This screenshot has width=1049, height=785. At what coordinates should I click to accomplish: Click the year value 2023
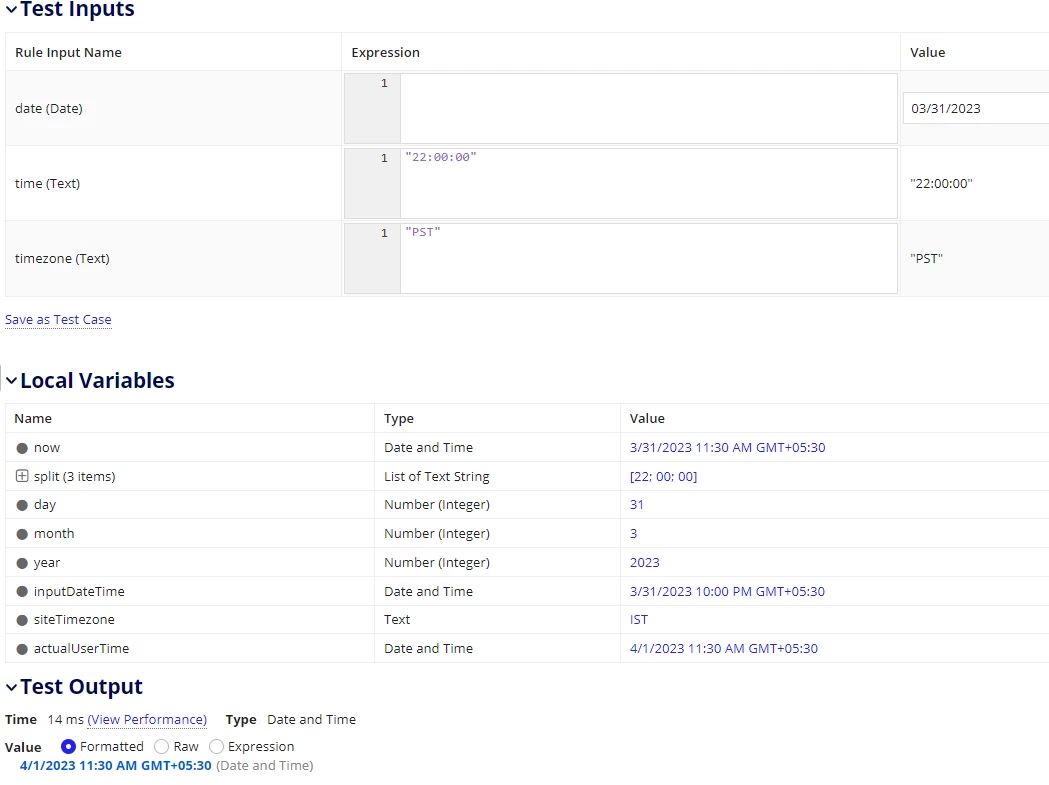click(644, 562)
